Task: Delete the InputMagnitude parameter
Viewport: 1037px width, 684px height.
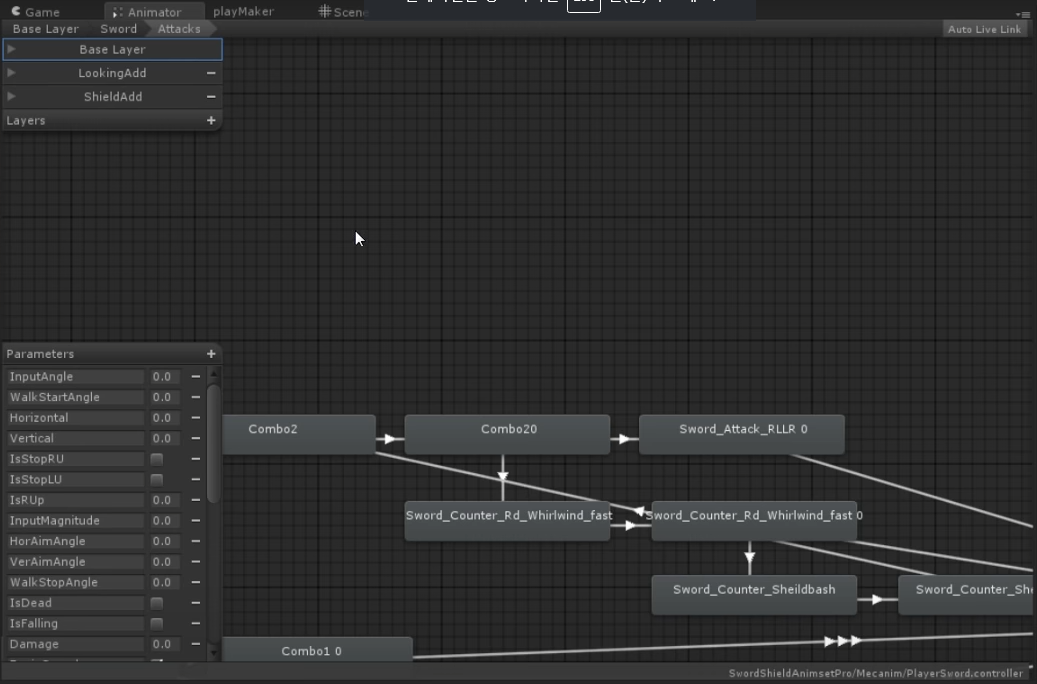Action: [196, 521]
